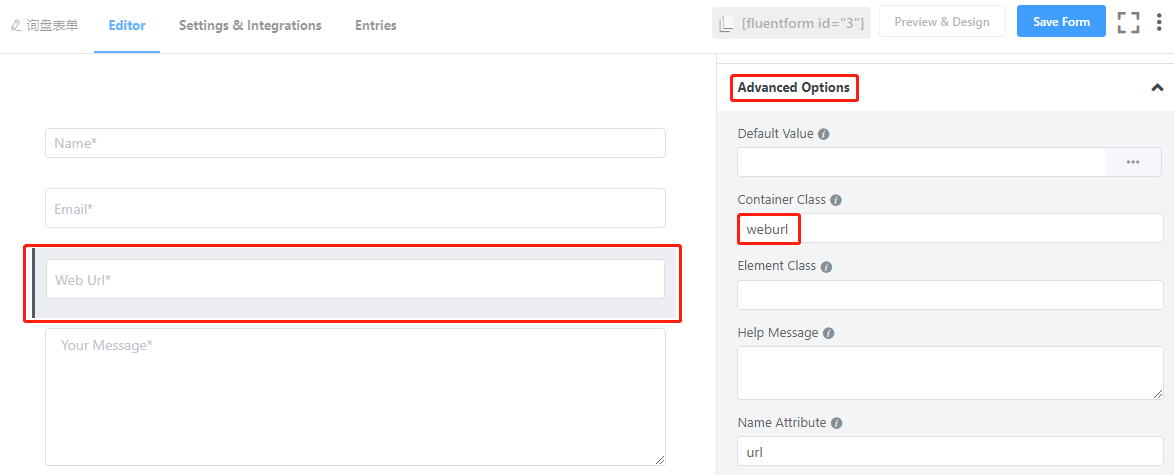Click the Container Class field containing weburl

[950, 229]
